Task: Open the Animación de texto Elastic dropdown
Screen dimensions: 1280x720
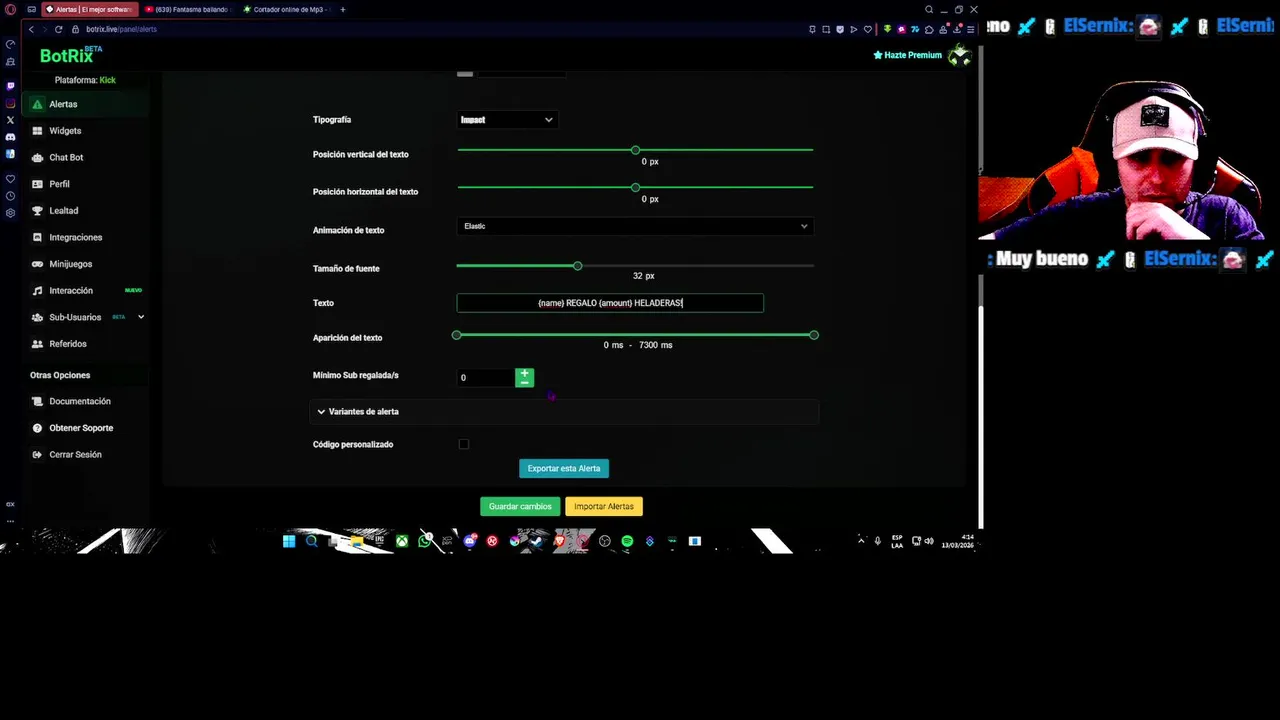Action: (x=635, y=226)
